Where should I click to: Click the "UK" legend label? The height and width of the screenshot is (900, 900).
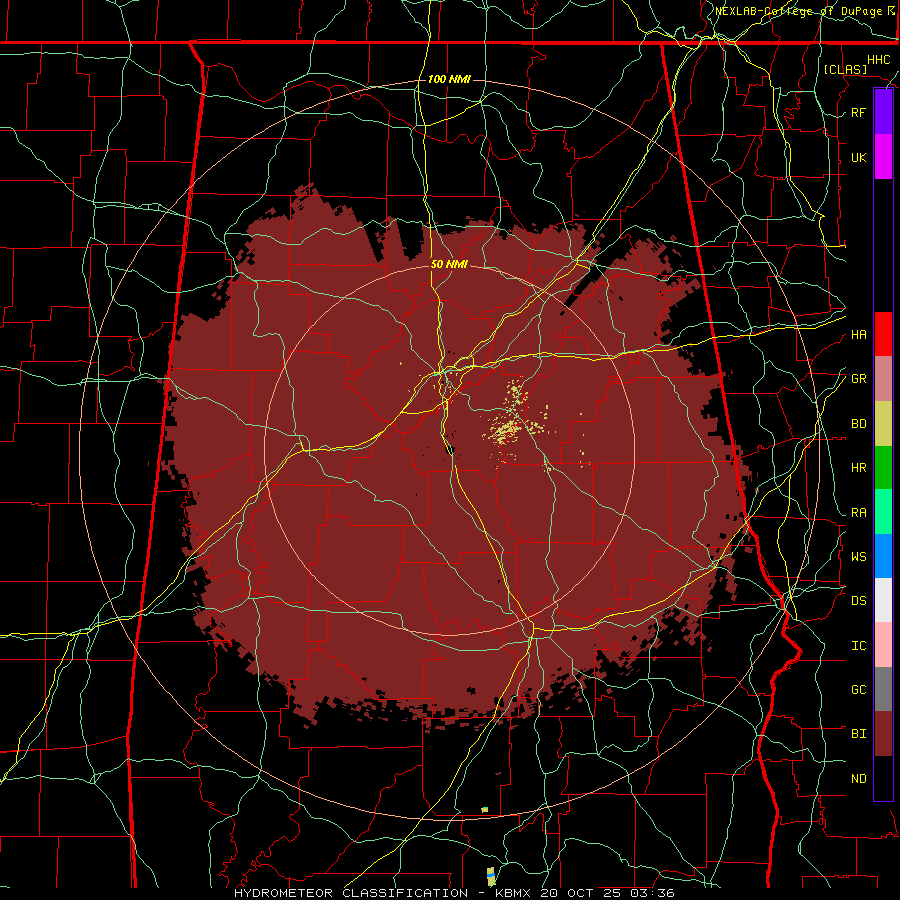pos(859,157)
